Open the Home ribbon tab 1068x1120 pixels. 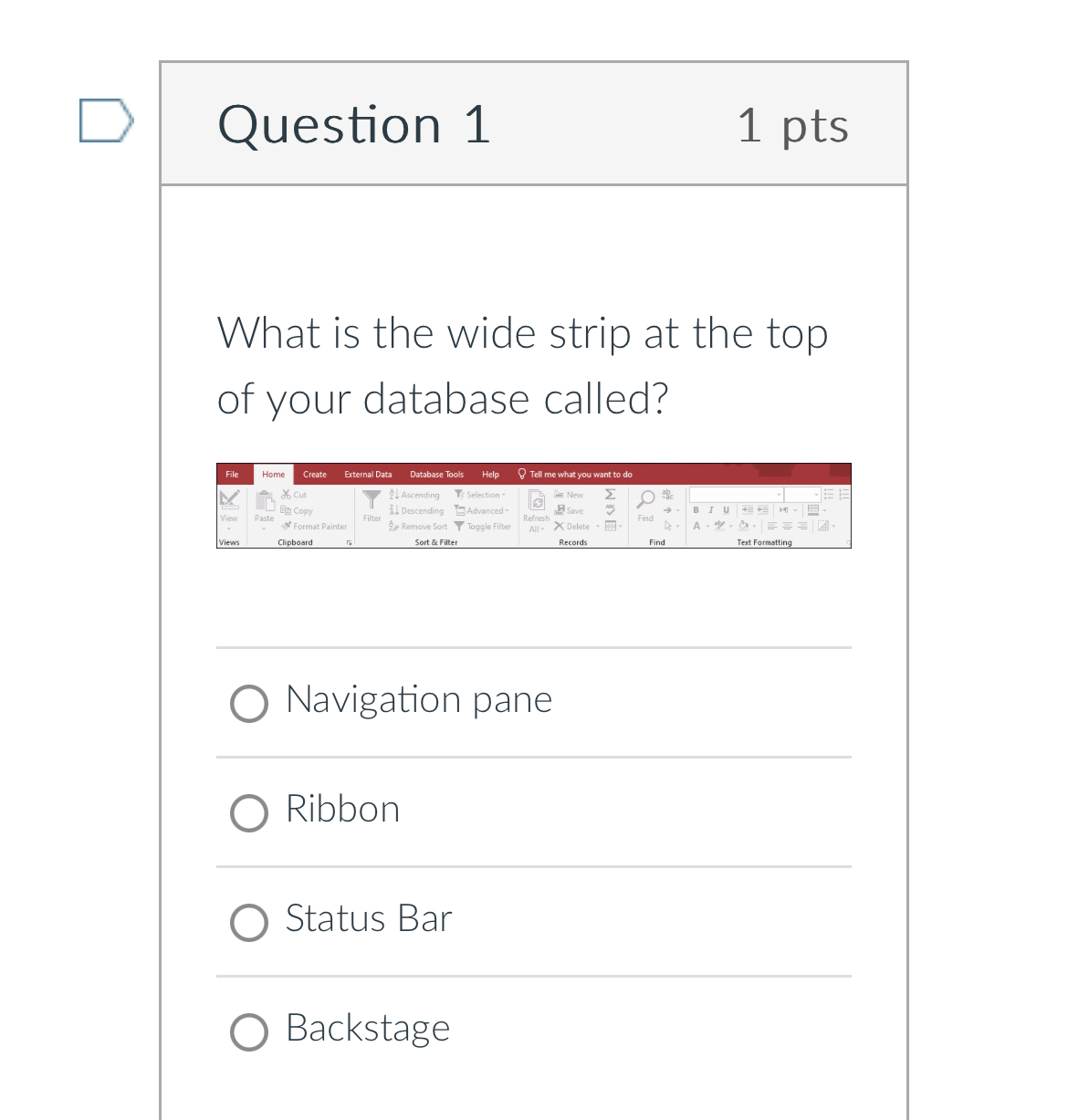[x=273, y=475]
